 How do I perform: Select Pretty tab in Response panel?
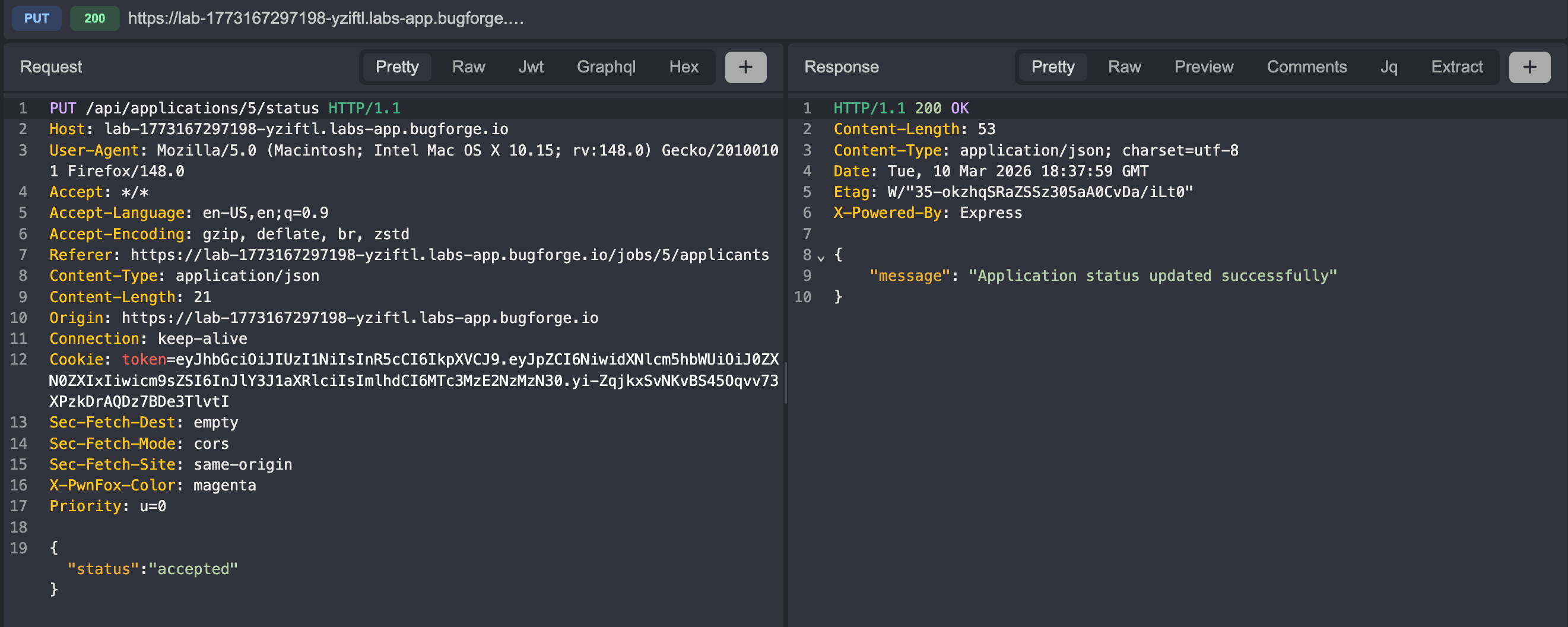tap(1052, 67)
